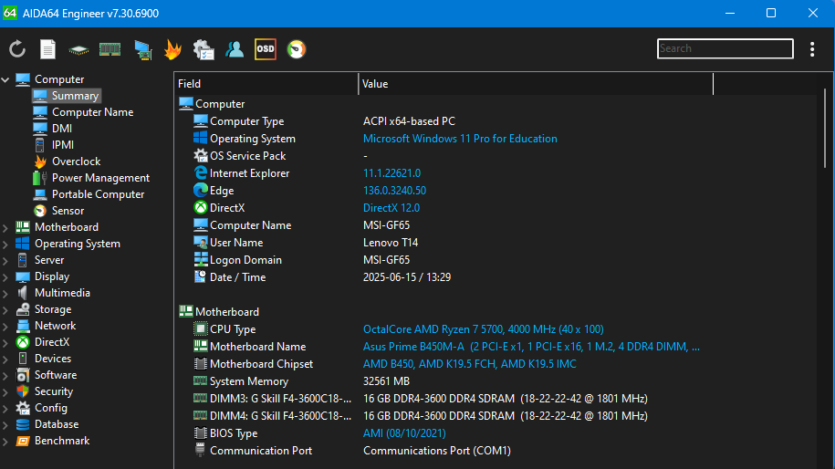Select the Software tree category
This screenshot has height=469, width=835.
(x=55, y=375)
